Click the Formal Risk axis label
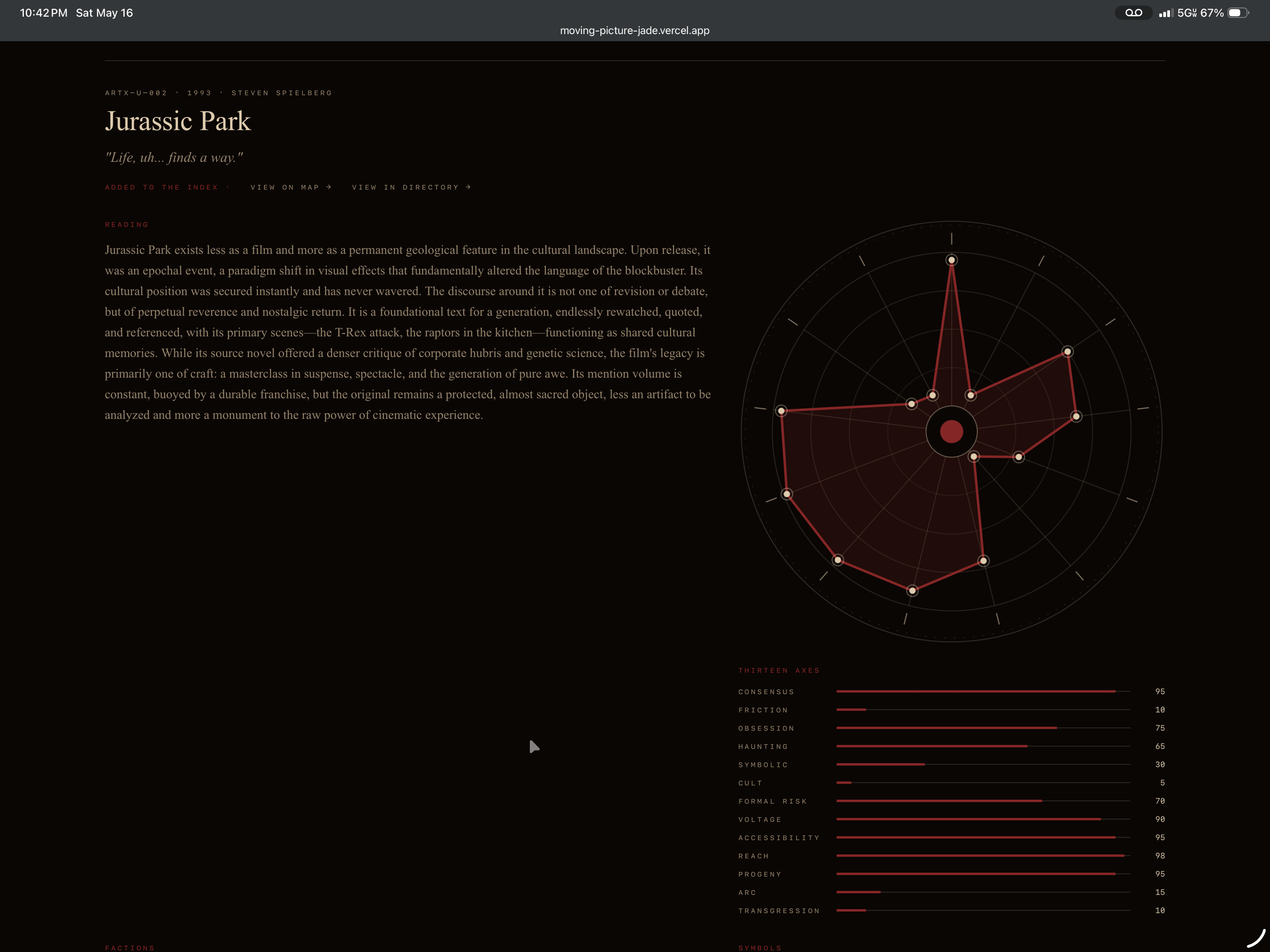The image size is (1270, 952). (773, 801)
